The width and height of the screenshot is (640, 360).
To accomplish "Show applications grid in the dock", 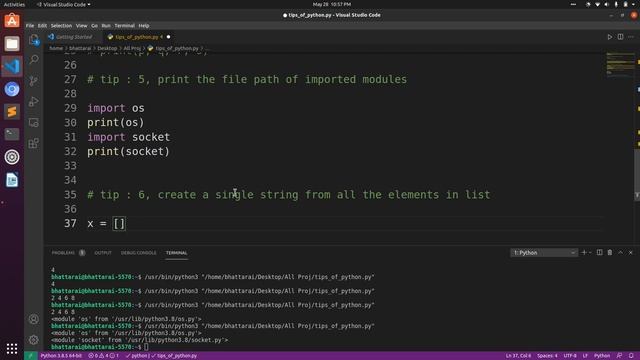I will click(12, 348).
